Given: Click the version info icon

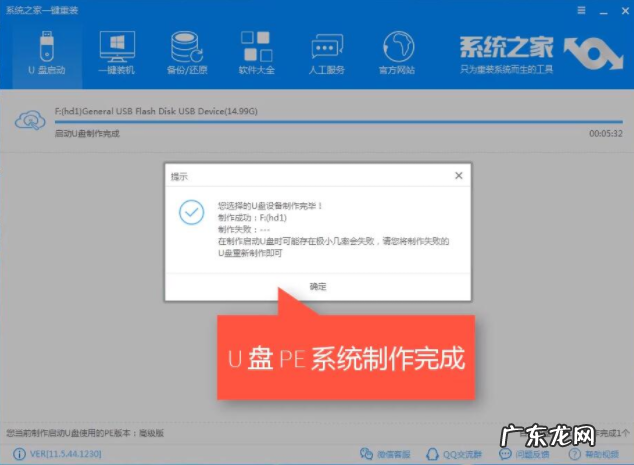Looking at the screenshot, I should [x=19, y=454].
